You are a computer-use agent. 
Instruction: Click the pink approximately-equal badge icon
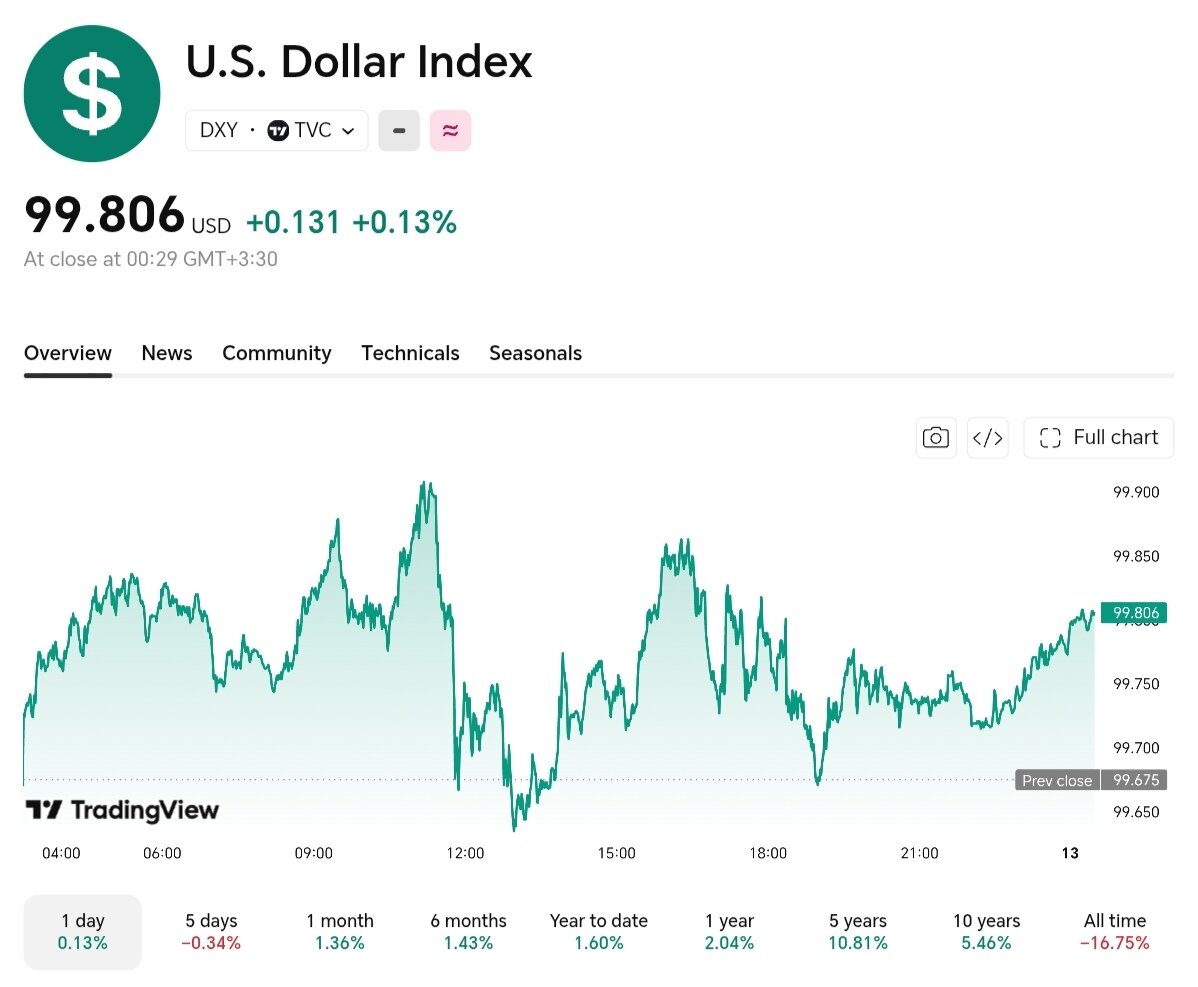[x=450, y=131]
